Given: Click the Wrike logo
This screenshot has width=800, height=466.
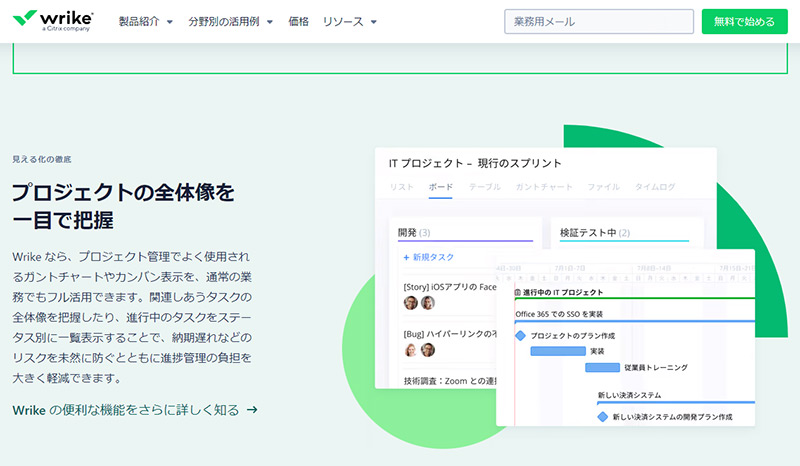Looking at the screenshot, I should coord(53,20).
